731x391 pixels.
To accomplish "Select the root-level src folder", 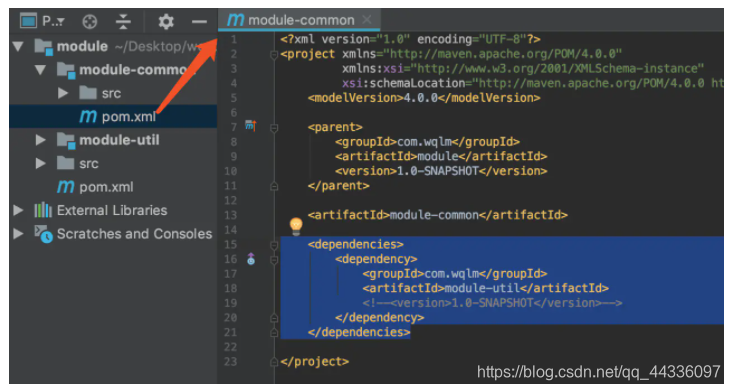I will 89,163.
